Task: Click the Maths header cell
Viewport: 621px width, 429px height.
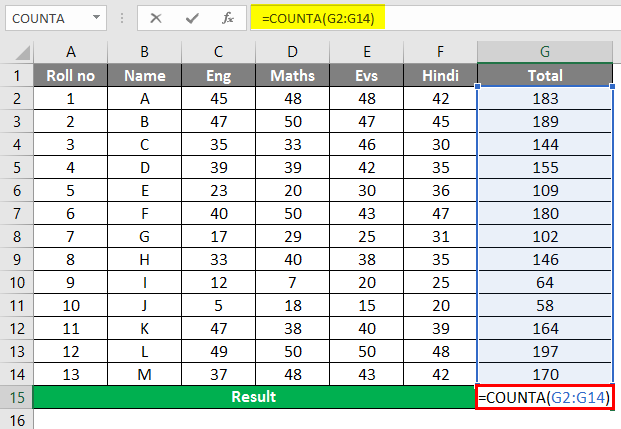Action: click(x=293, y=75)
